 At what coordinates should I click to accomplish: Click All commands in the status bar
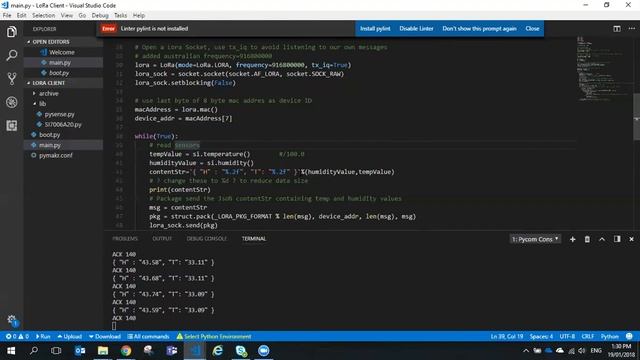tap(148, 337)
